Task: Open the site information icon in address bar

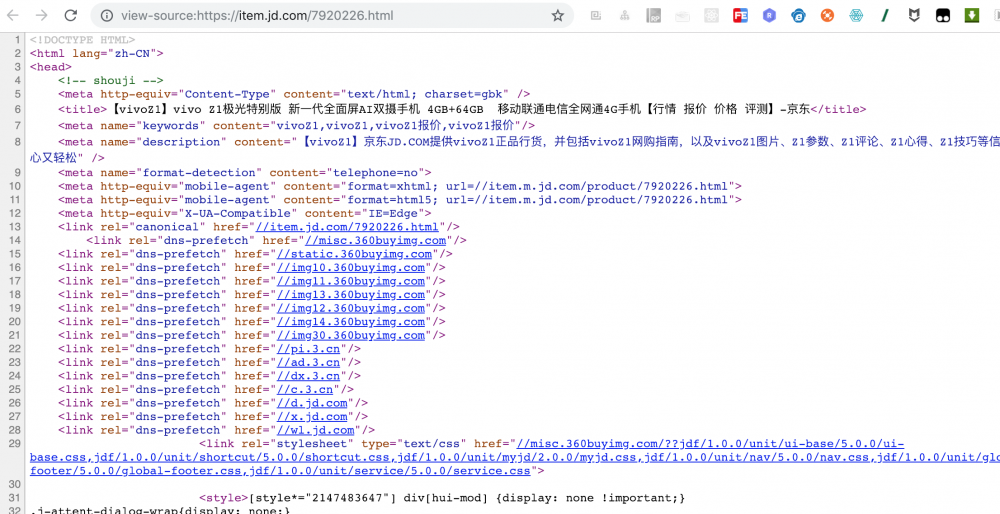Action: click(x=107, y=15)
